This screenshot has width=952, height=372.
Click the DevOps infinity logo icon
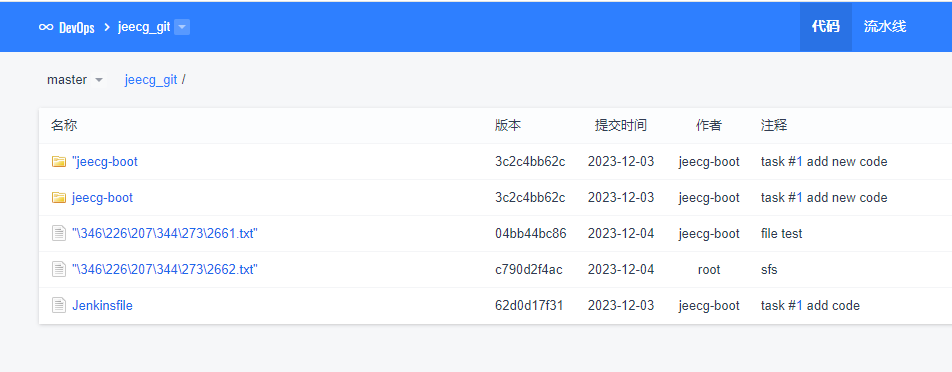click(46, 27)
